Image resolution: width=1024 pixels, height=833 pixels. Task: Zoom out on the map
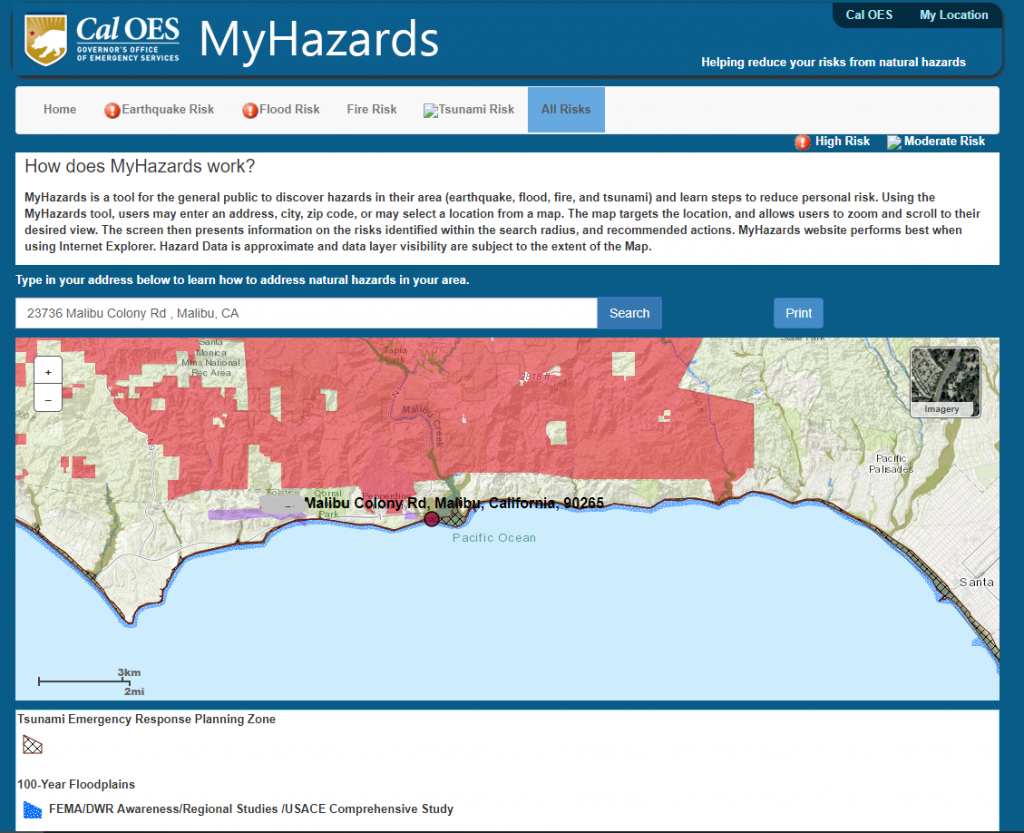coord(48,399)
